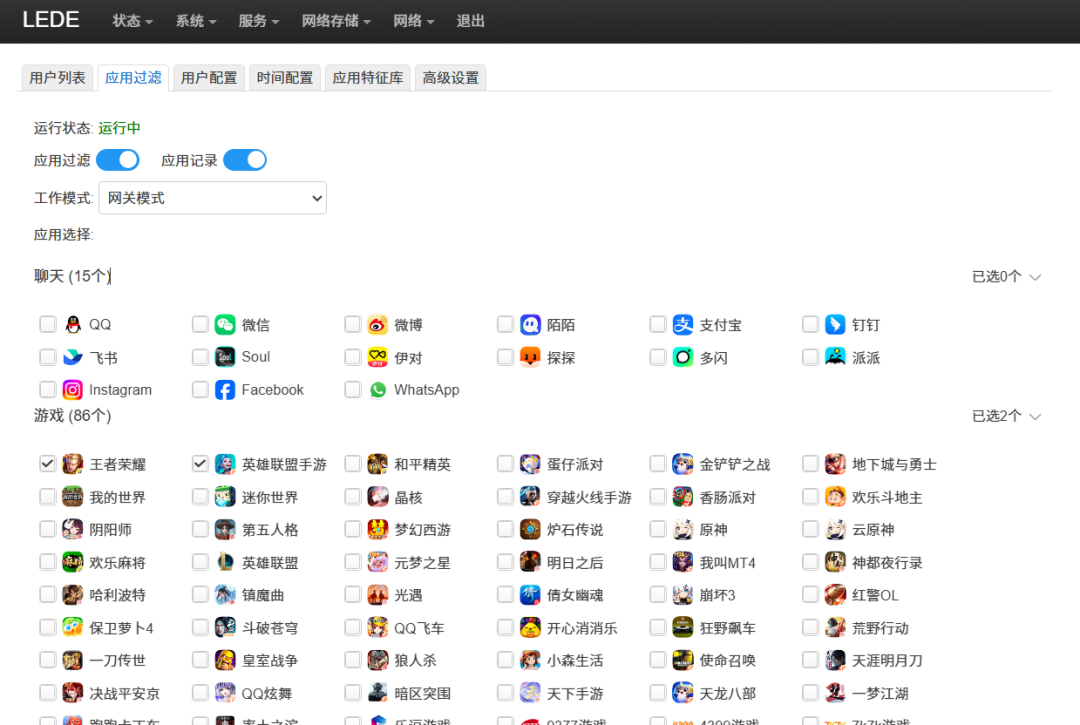1080x725 pixels.
Task: Open the 系统 menu in the top bar
Action: (x=195, y=20)
